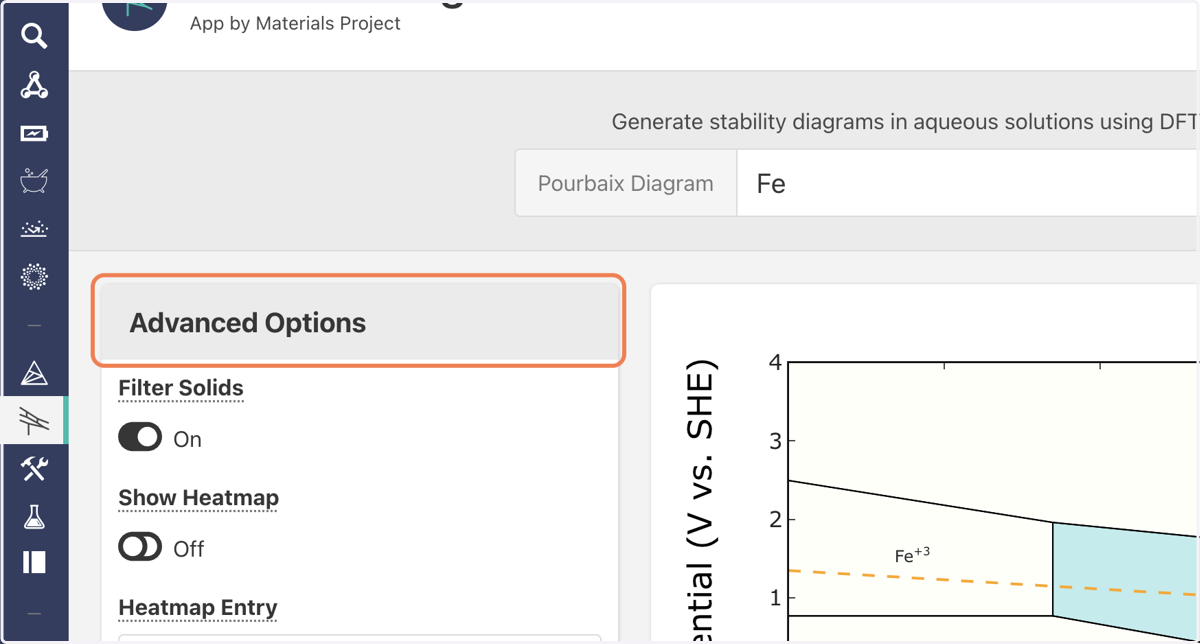Click the book panel icon in sidebar
The width and height of the screenshot is (1200, 644).
coord(34,563)
